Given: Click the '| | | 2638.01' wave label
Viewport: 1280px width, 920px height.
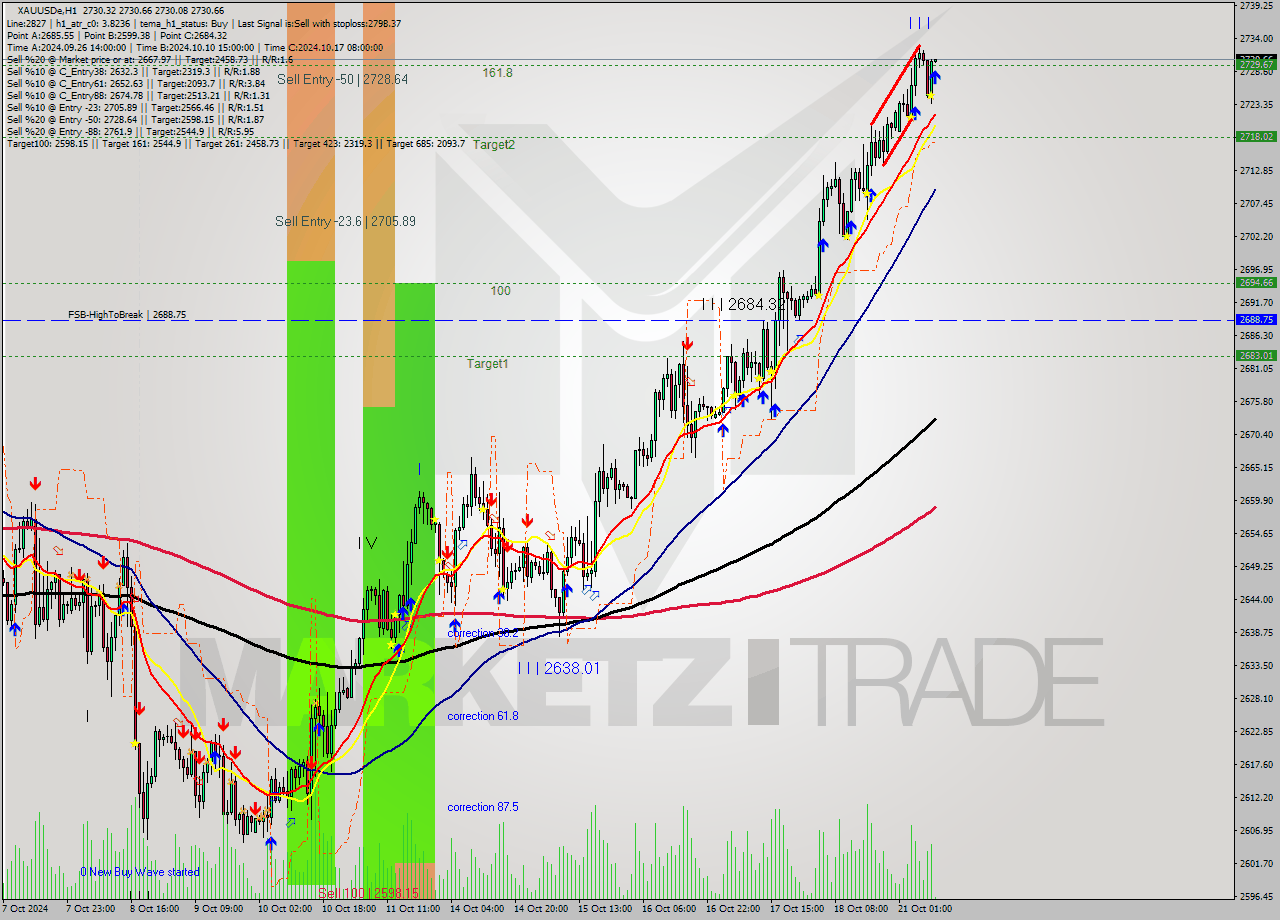Looking at the screenshot, I should tap(559, 668).
